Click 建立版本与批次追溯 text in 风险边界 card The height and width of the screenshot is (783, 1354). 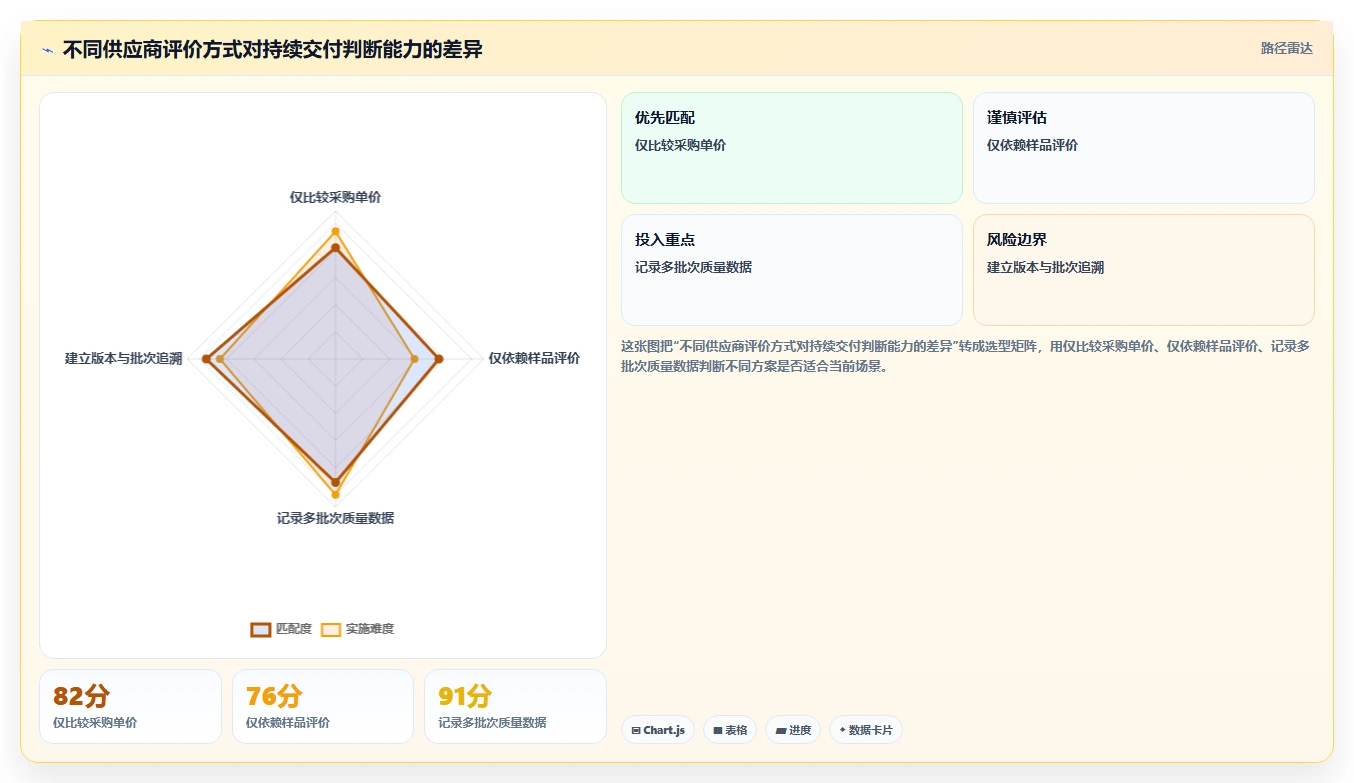[1045, 267]
